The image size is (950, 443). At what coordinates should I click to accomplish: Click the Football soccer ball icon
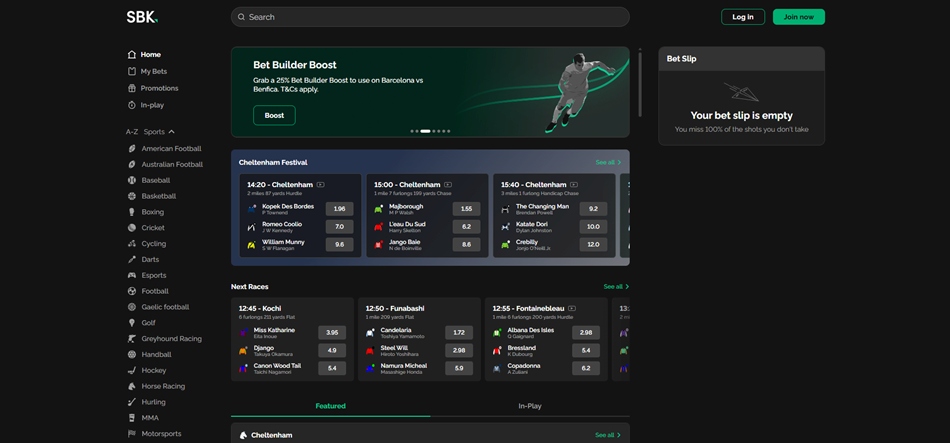point(131,291)
